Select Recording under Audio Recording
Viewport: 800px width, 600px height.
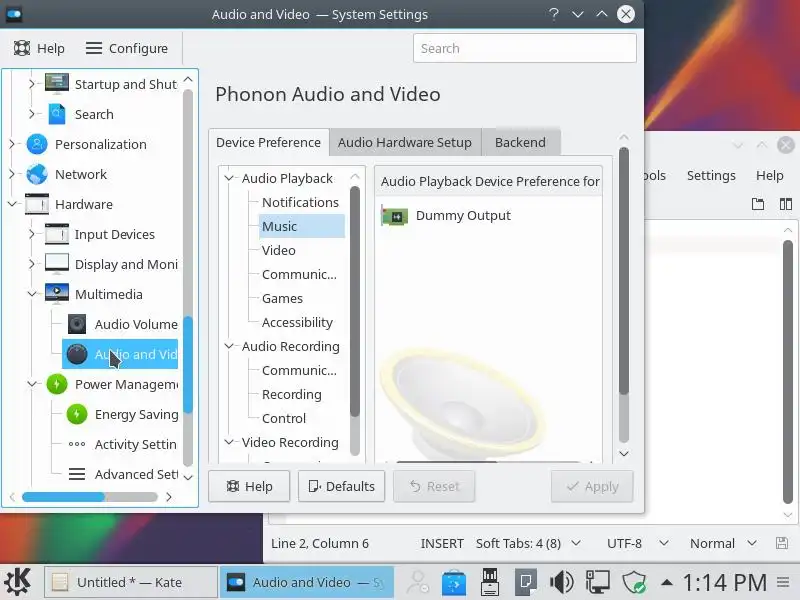[x=291, y=394]
